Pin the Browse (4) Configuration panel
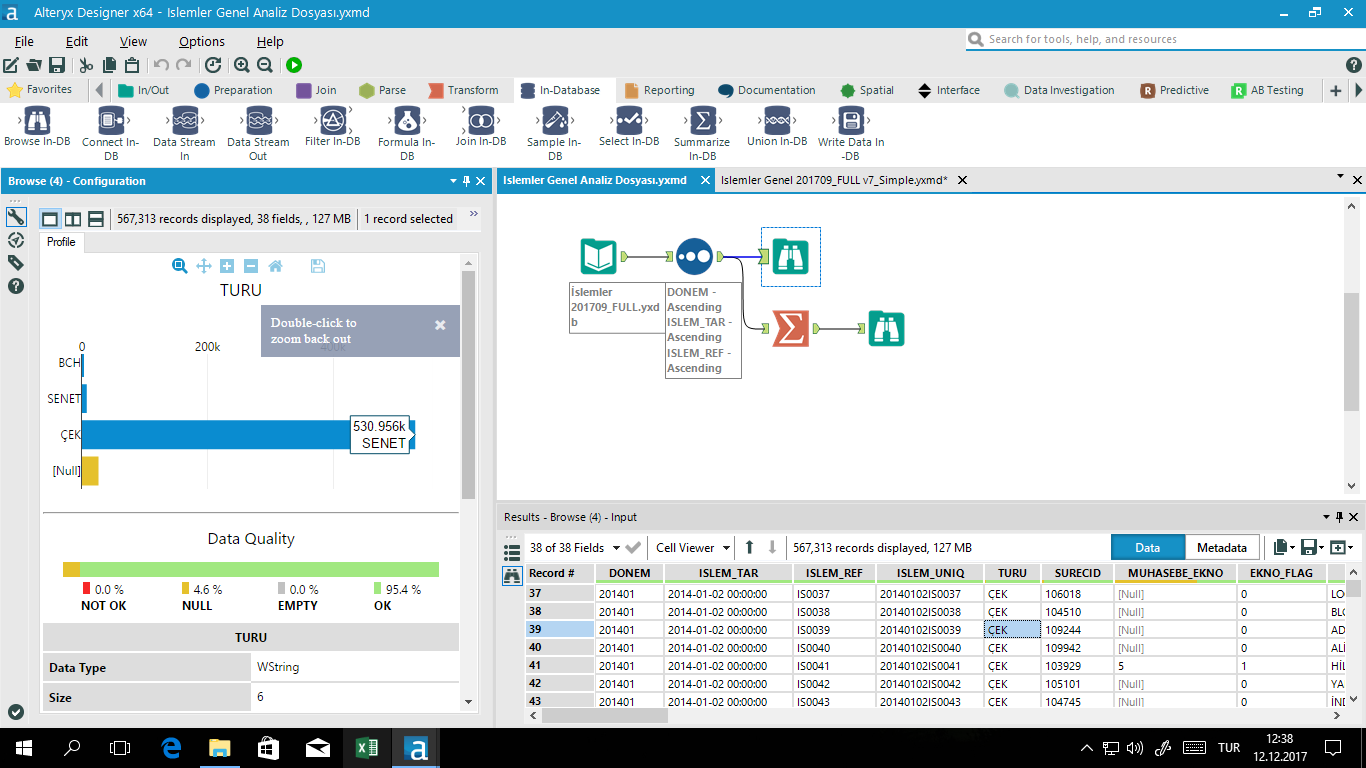 [x=466, y=181]
